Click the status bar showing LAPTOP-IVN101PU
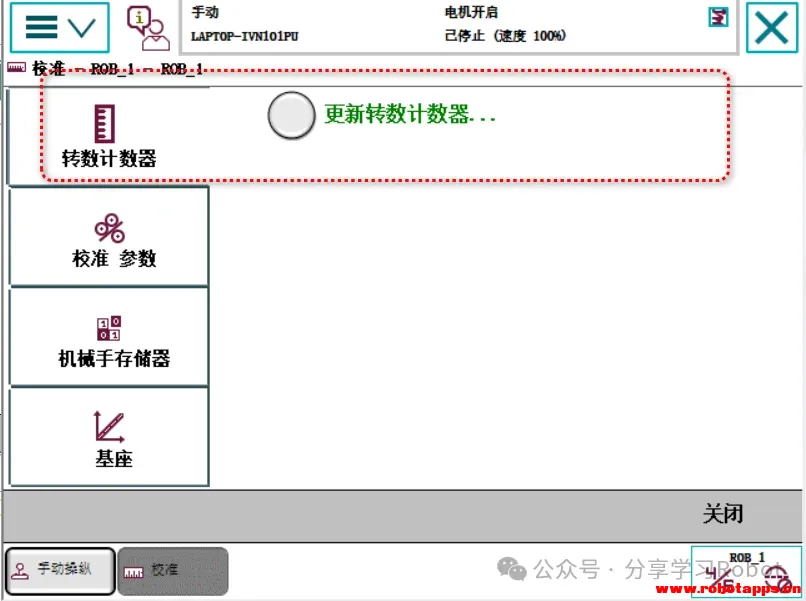Viewport: 806px width, 601px height. pyautogui.click(x=459, y=26)
